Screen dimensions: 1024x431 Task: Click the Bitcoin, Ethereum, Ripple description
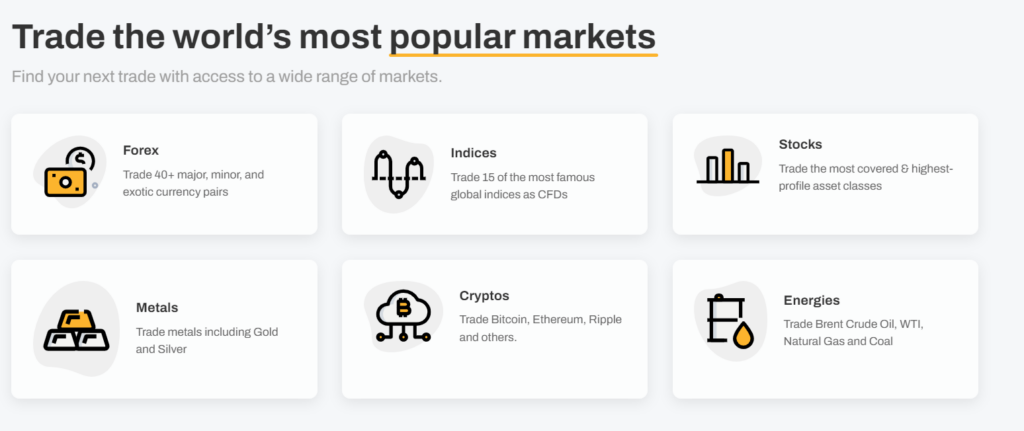coord(540,328)
